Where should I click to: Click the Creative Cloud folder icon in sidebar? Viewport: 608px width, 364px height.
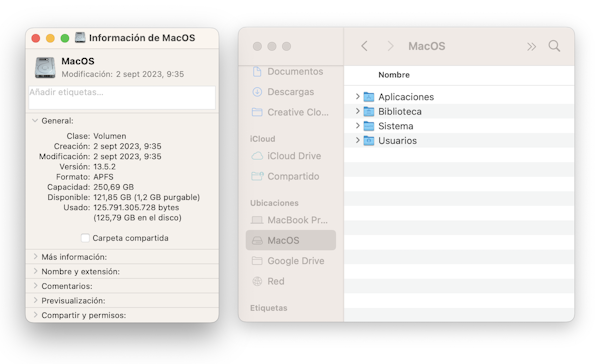pos(257,112)
